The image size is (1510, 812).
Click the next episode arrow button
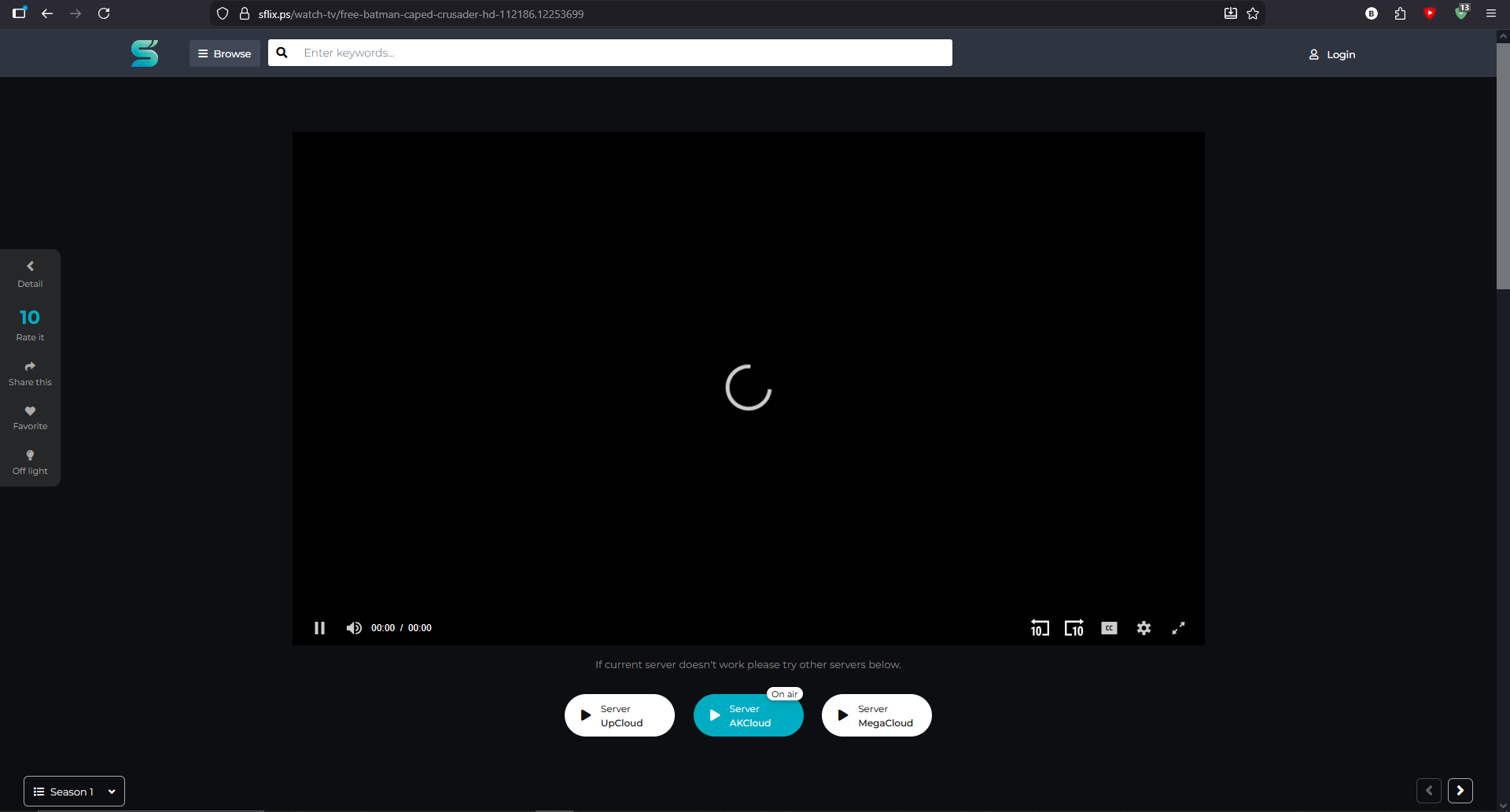point(1460,791)
